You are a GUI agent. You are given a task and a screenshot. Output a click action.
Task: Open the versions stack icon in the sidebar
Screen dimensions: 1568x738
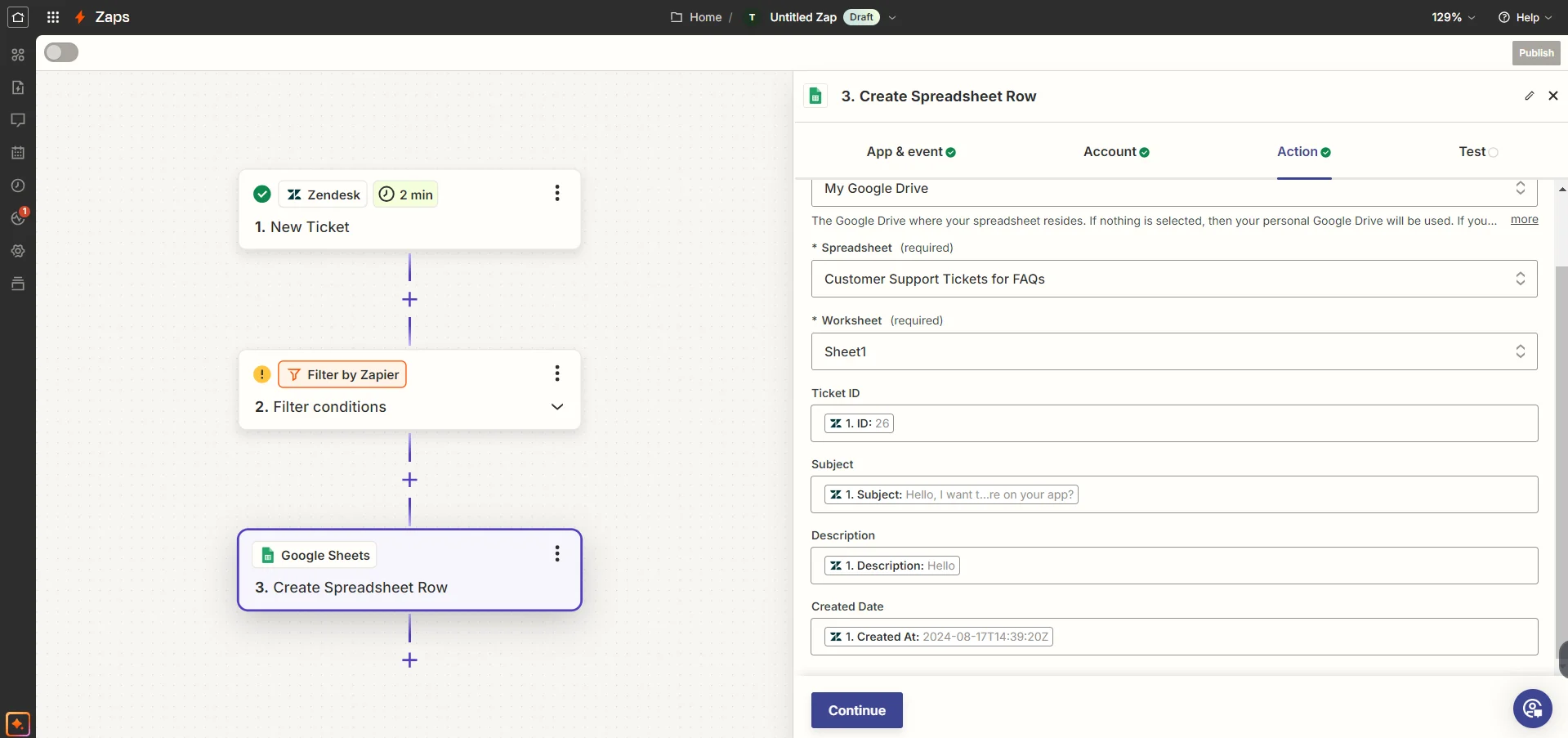point(18,284)
